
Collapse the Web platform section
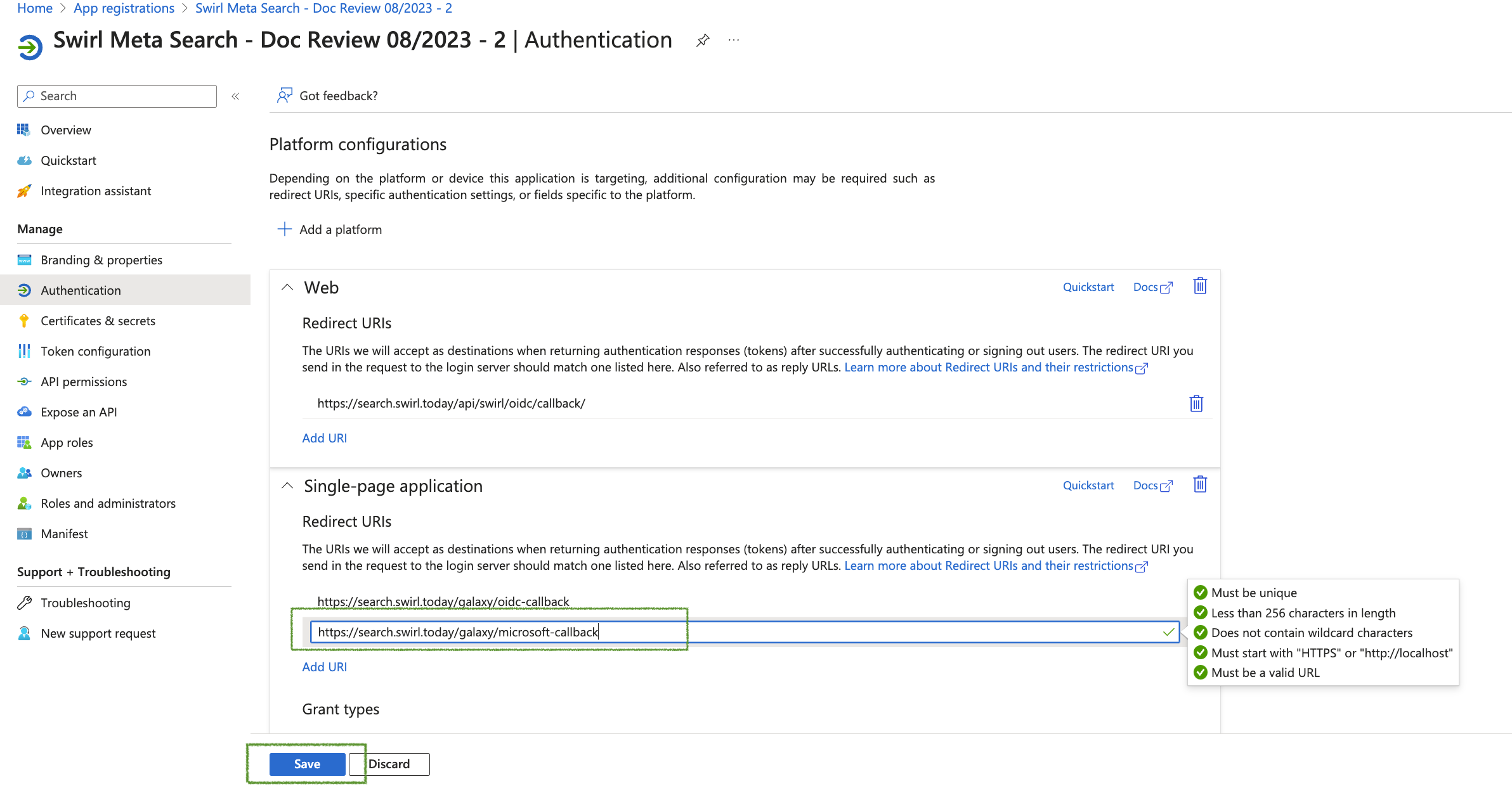coord(289,288)
